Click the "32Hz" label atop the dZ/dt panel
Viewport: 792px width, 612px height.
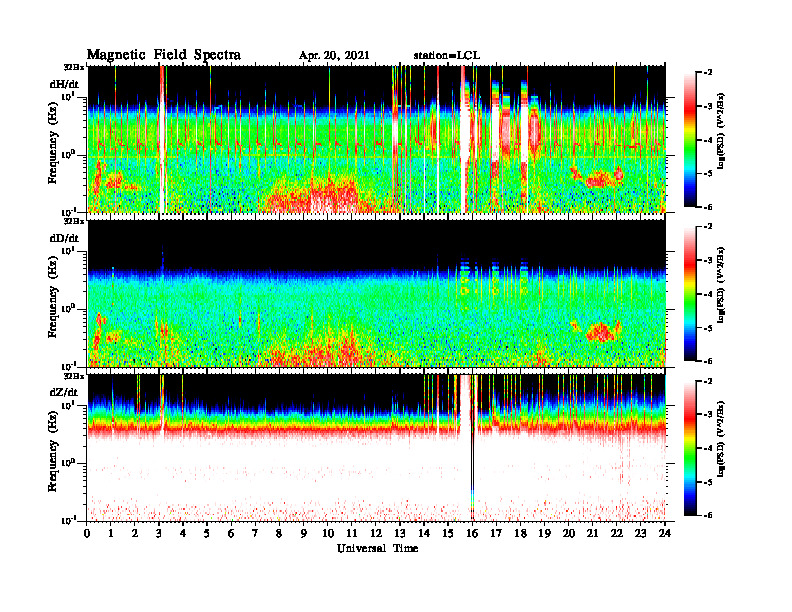73,376
